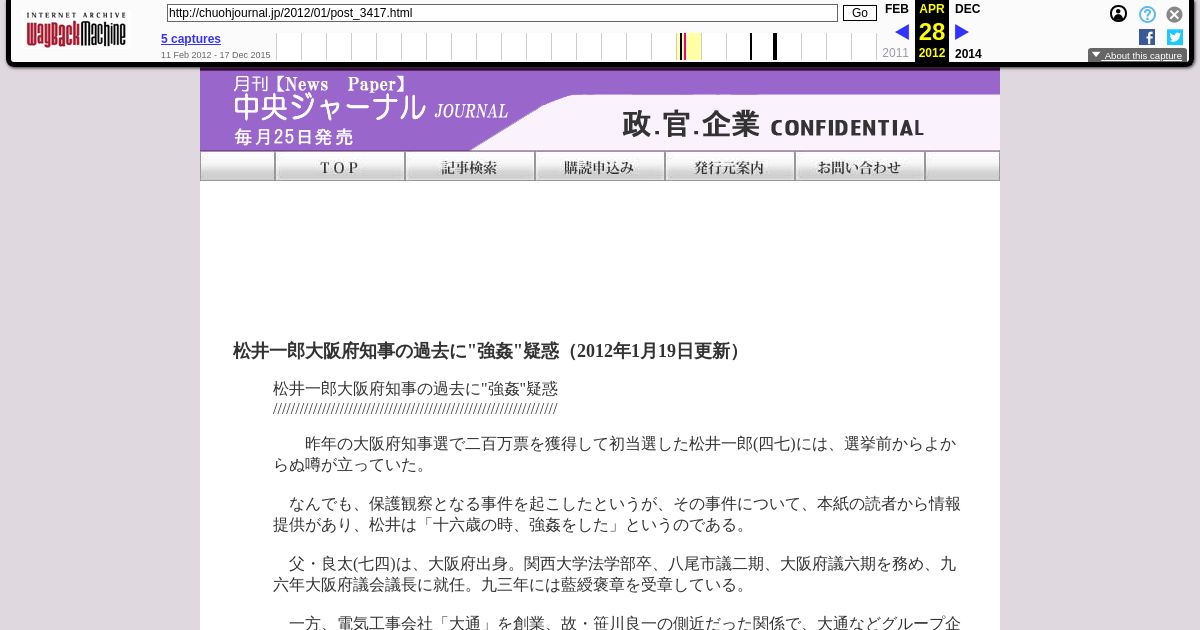Open 発行元案内 navigation tab
Viewport: 1200px width, 630px height.
click(730, 166)
